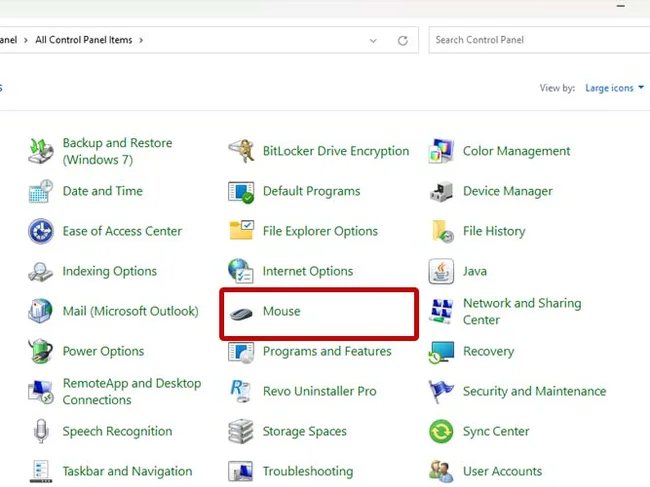Click the Indexing Options magnifier icon

(41, 271)
